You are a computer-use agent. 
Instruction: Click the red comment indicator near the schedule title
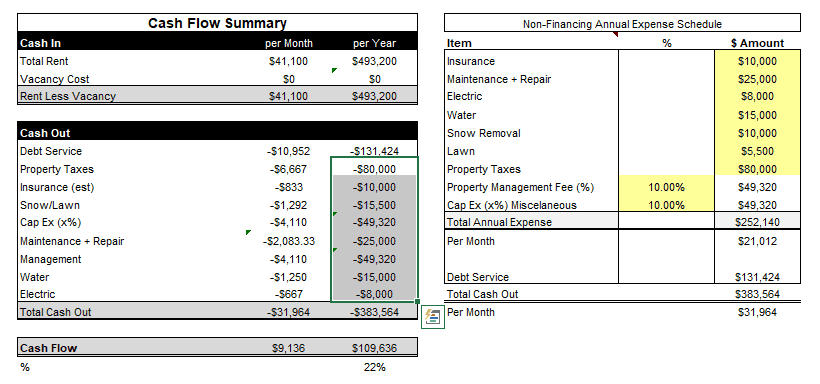[x=616, y=34]
